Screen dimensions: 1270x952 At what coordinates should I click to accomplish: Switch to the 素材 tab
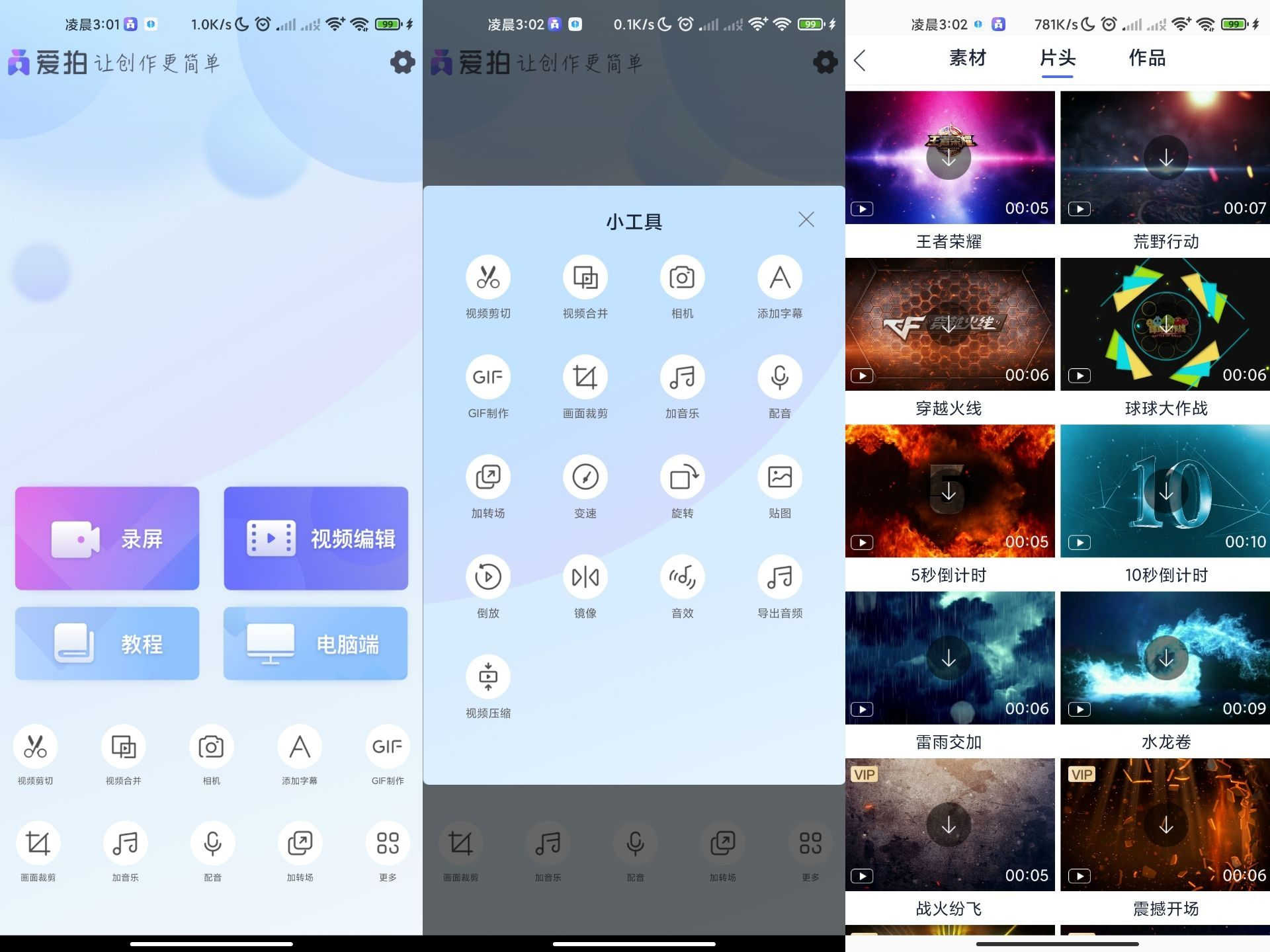pos(968,58)
